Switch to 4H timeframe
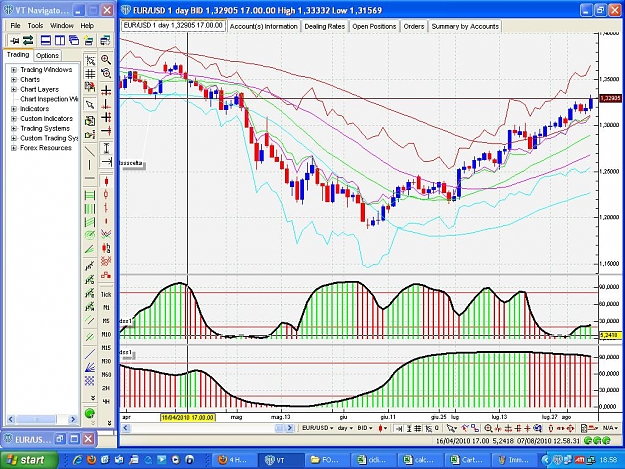Viewport: 625px width, 469px height. [106, 402]
